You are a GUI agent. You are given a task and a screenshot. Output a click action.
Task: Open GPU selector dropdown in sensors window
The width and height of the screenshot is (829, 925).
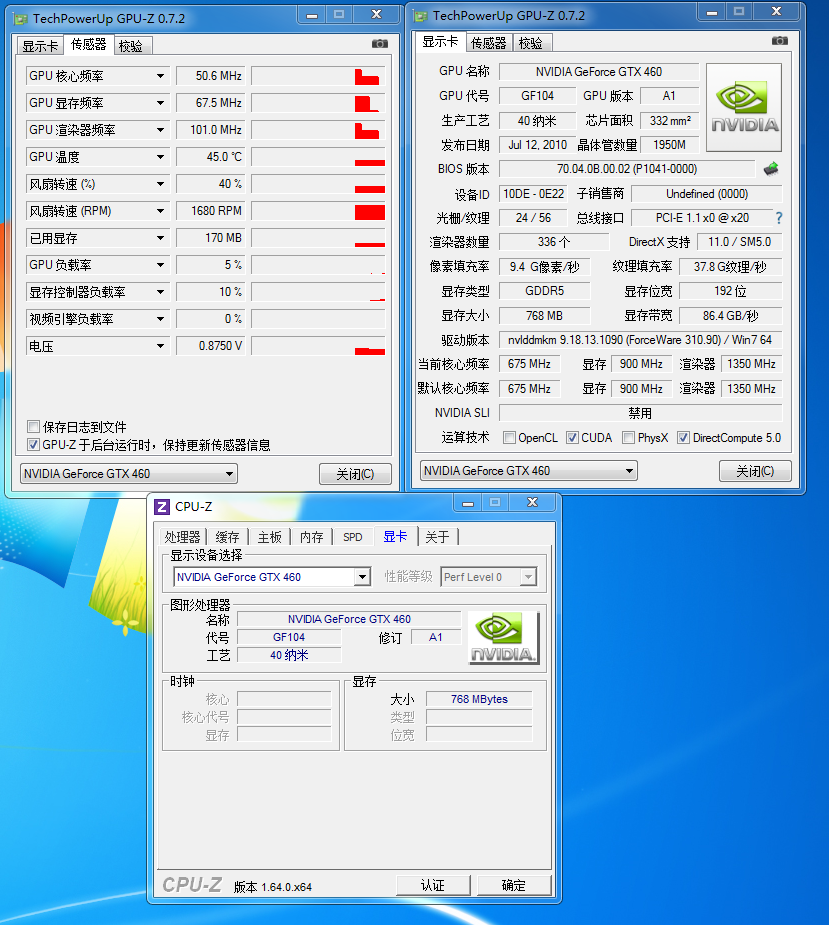click(x=230, y=474)
